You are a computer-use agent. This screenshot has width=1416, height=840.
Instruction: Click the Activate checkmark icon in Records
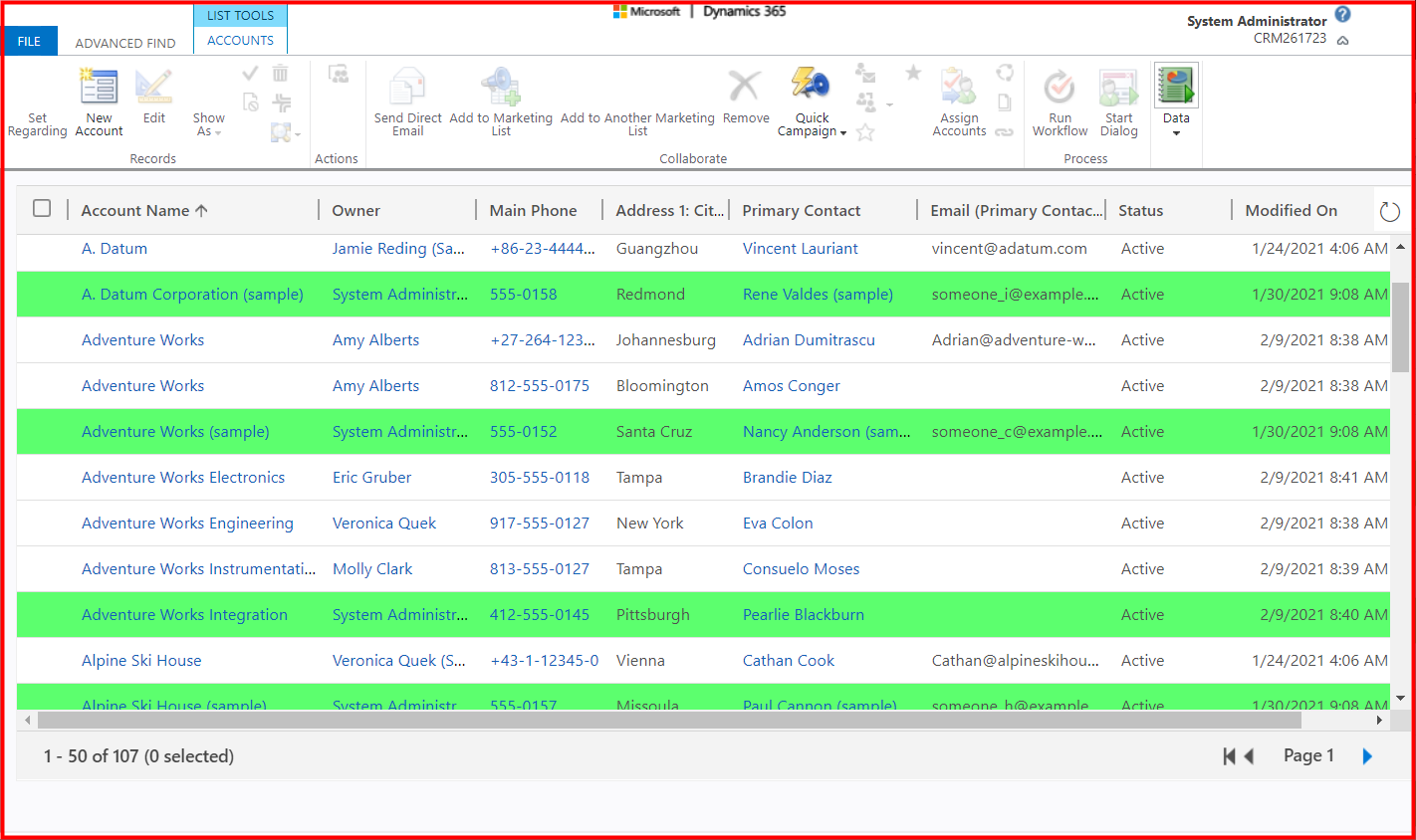pyautogui.click(x=250, y=73)
